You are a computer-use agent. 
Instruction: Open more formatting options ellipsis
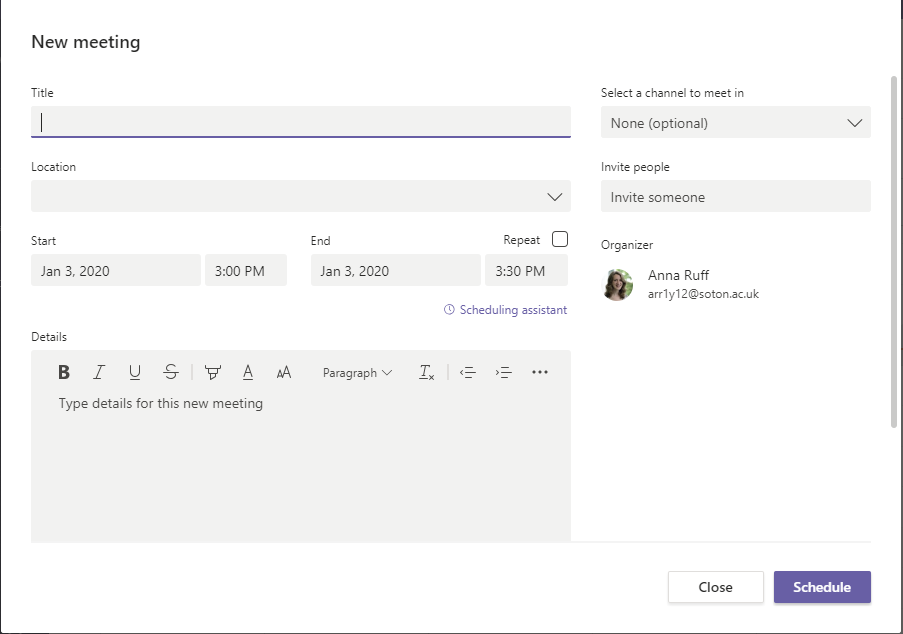pyautogui.click(x=540, y=372)
